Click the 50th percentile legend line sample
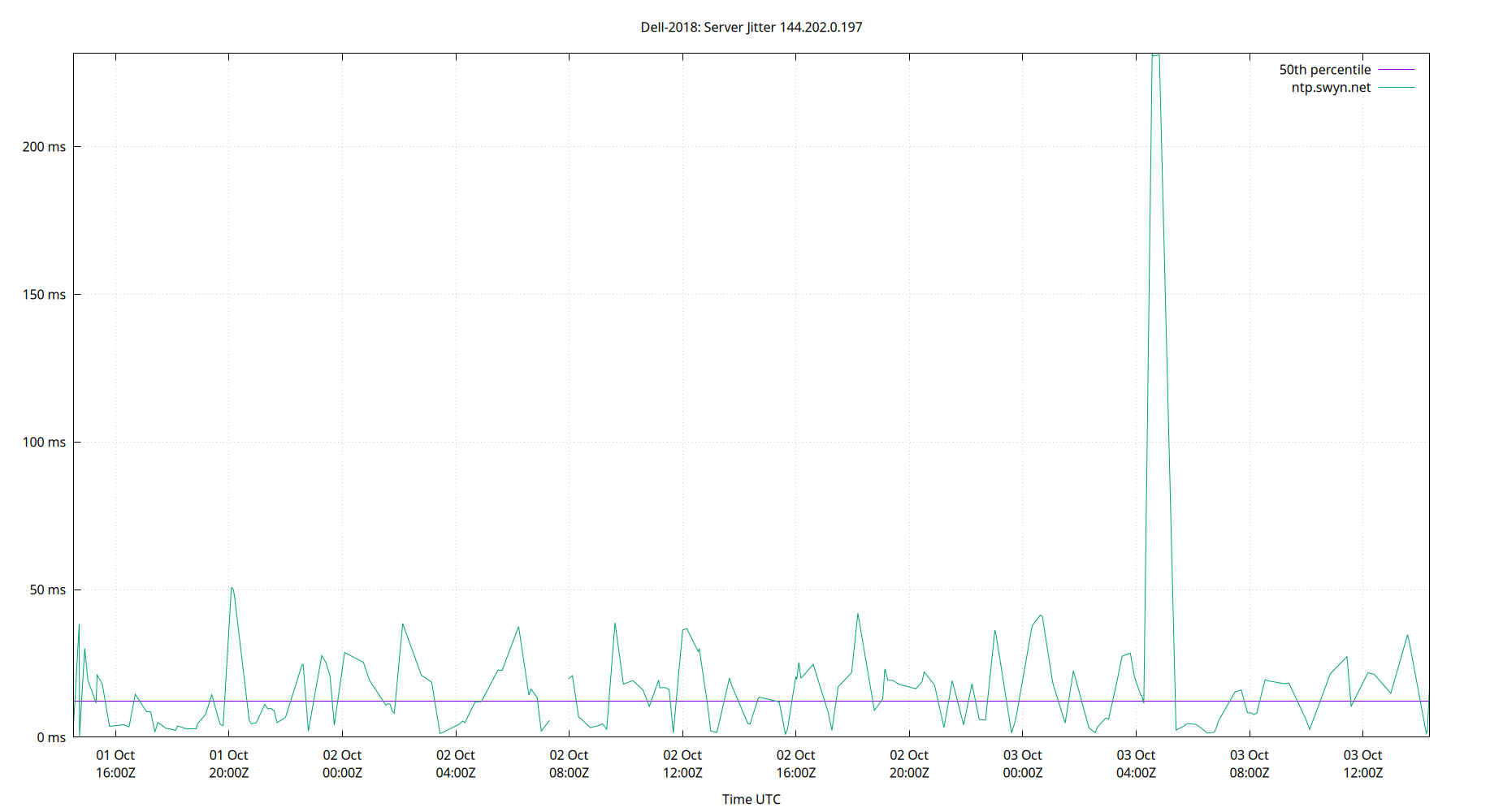The height and width of the screenshot is (812, 1503). (x=1397, y=70)
